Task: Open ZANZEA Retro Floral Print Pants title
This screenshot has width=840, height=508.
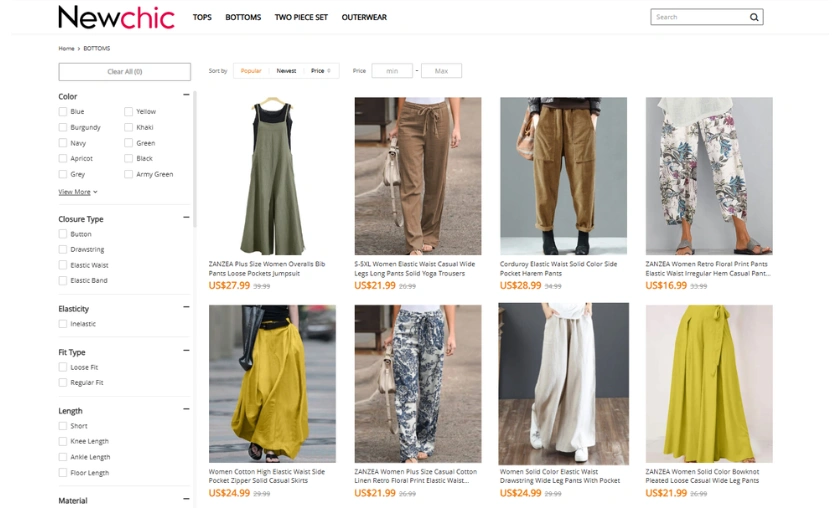Action: (x=708, y=268)
